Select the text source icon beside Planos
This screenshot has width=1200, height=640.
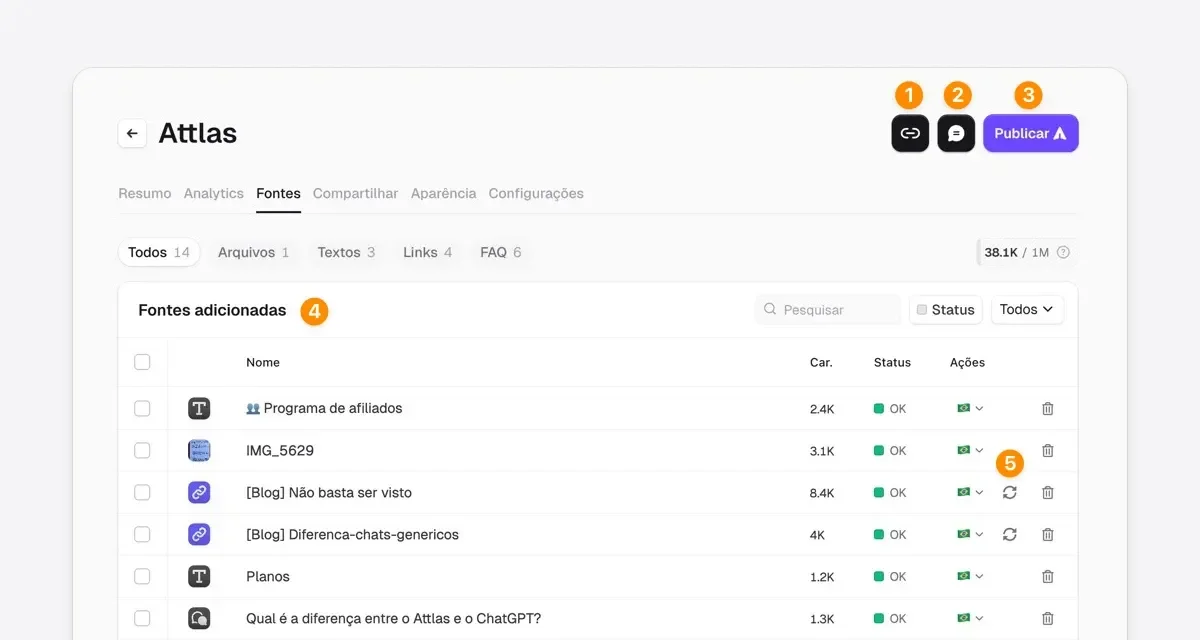coord(199,576)
